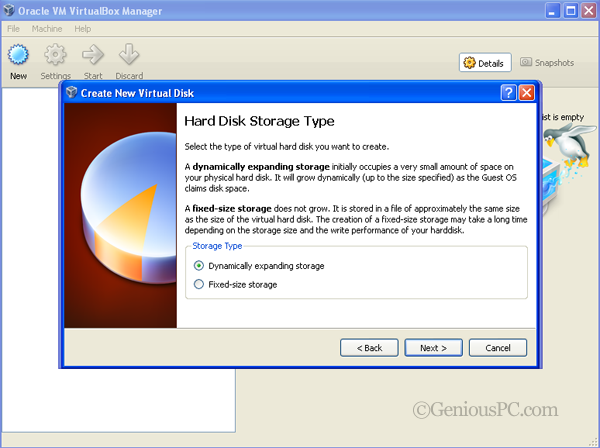Proceed with the Next button
The width and height of the screenshot is (600, 448).
(x=434, y=347)
